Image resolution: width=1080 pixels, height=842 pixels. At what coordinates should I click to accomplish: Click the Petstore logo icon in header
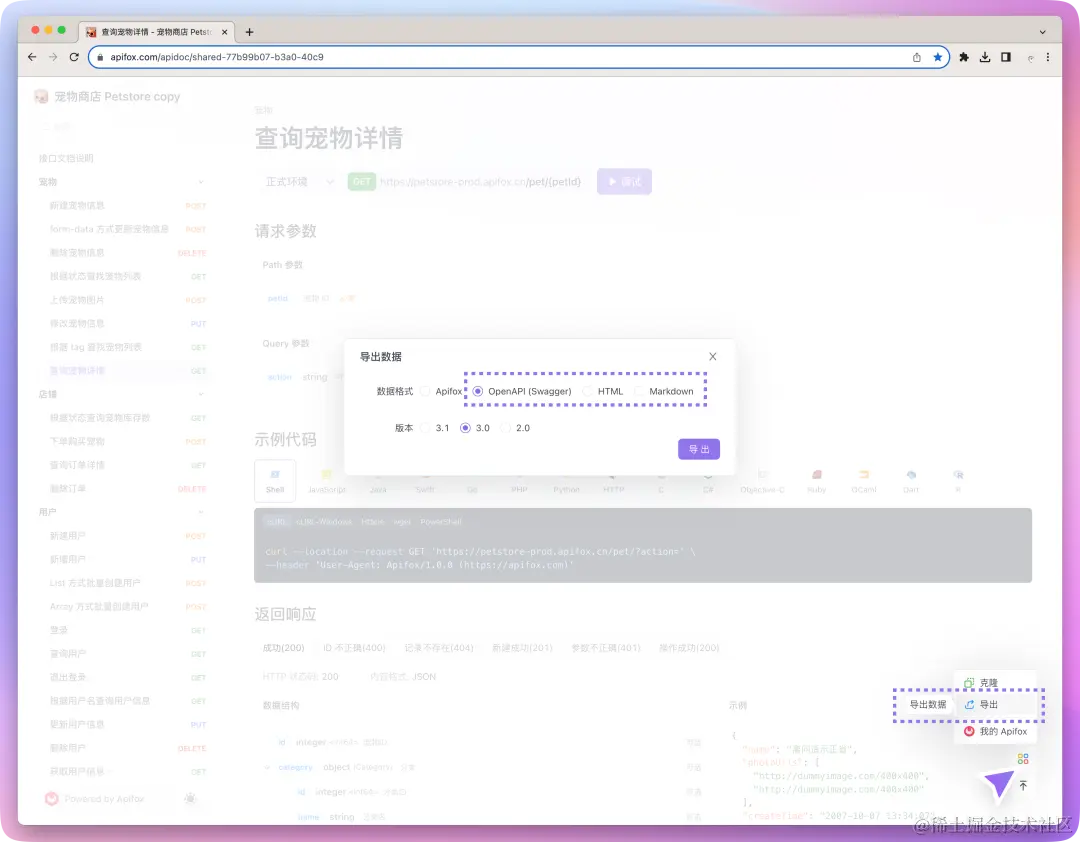(41, 96)
